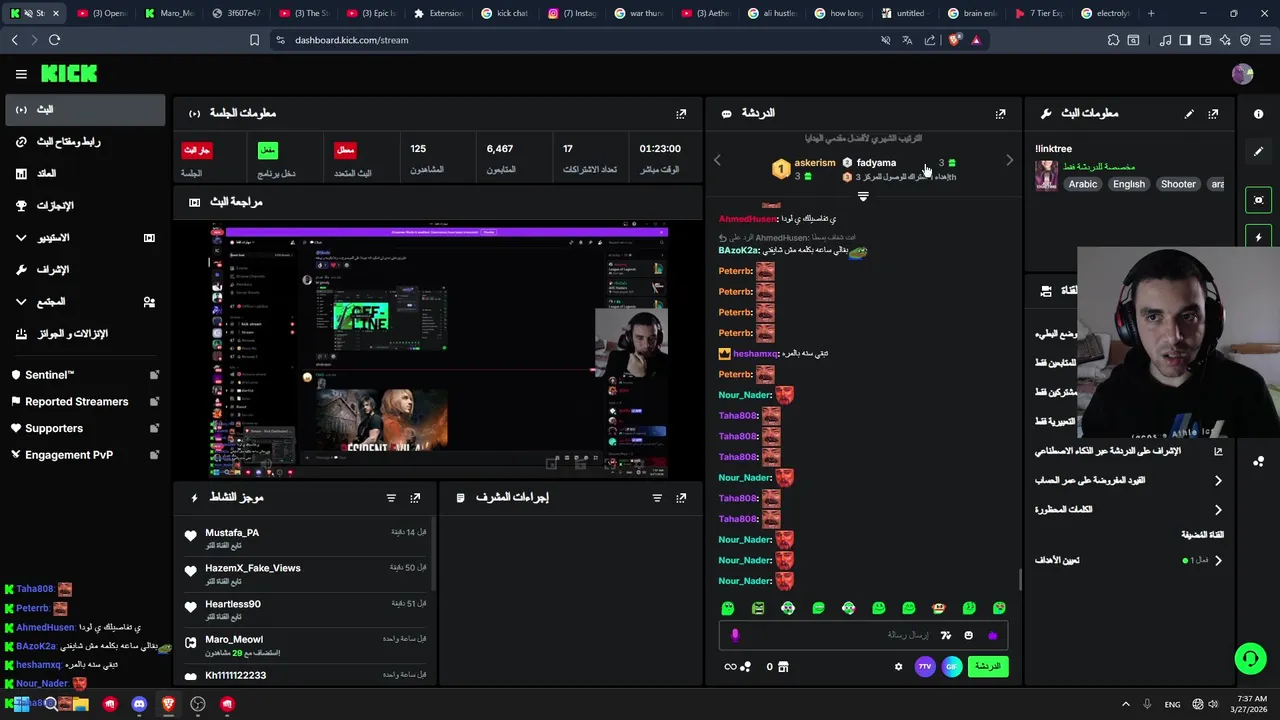The image size is (1280, 720).
Task: Collapse the leaderboard with down arrow
Action: [863, 197]
